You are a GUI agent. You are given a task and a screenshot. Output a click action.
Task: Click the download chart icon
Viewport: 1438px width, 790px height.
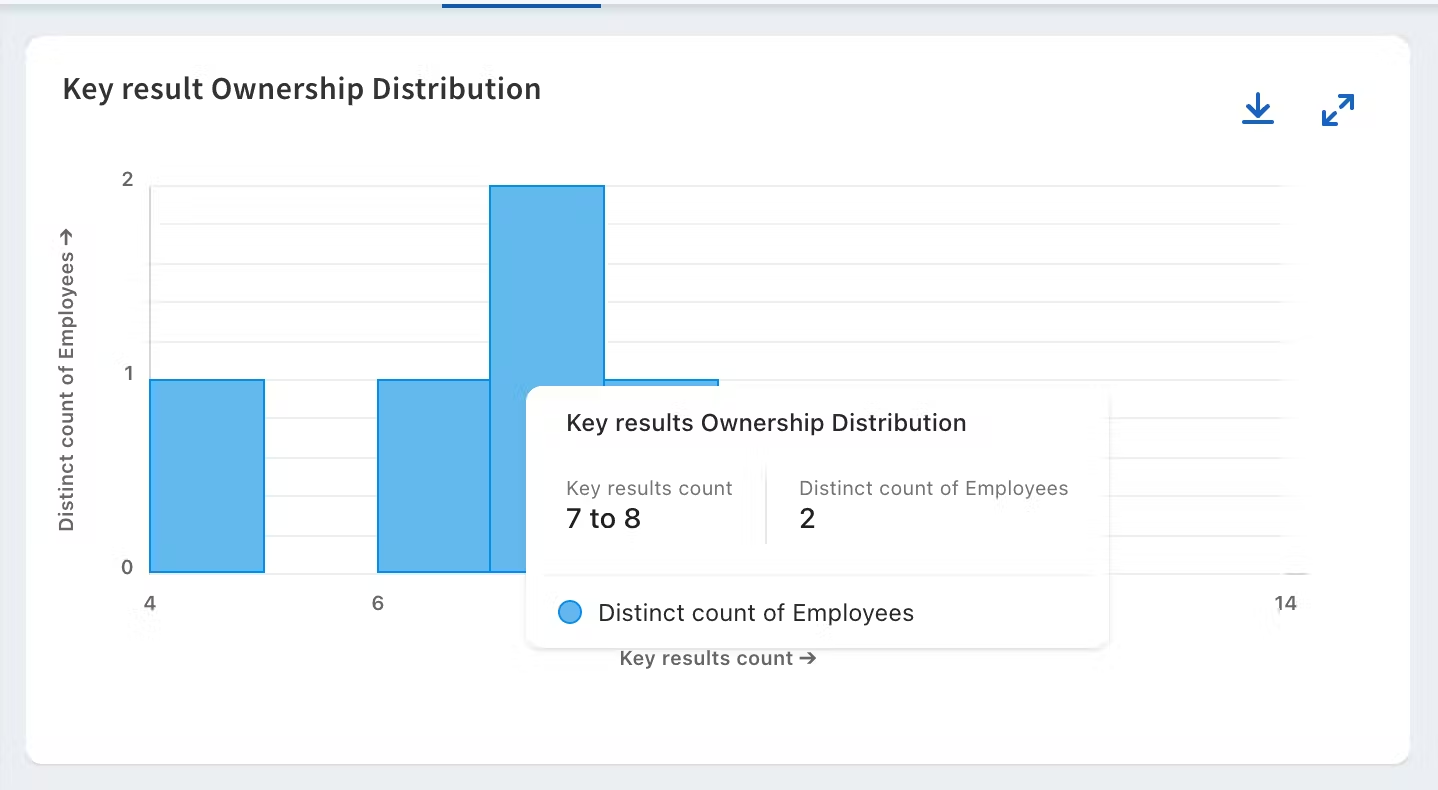pyautogui.click(x=1257, y=109)
